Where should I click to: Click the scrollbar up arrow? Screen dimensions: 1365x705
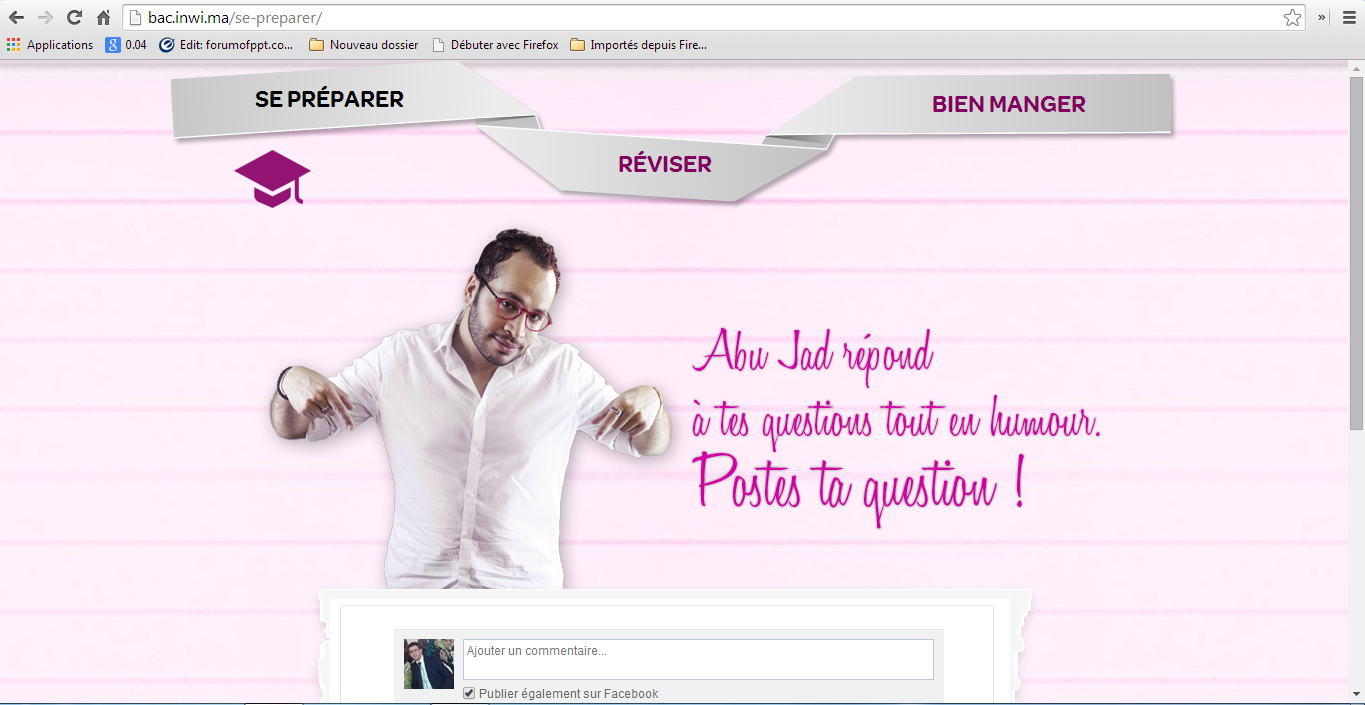click(1356, 68)
